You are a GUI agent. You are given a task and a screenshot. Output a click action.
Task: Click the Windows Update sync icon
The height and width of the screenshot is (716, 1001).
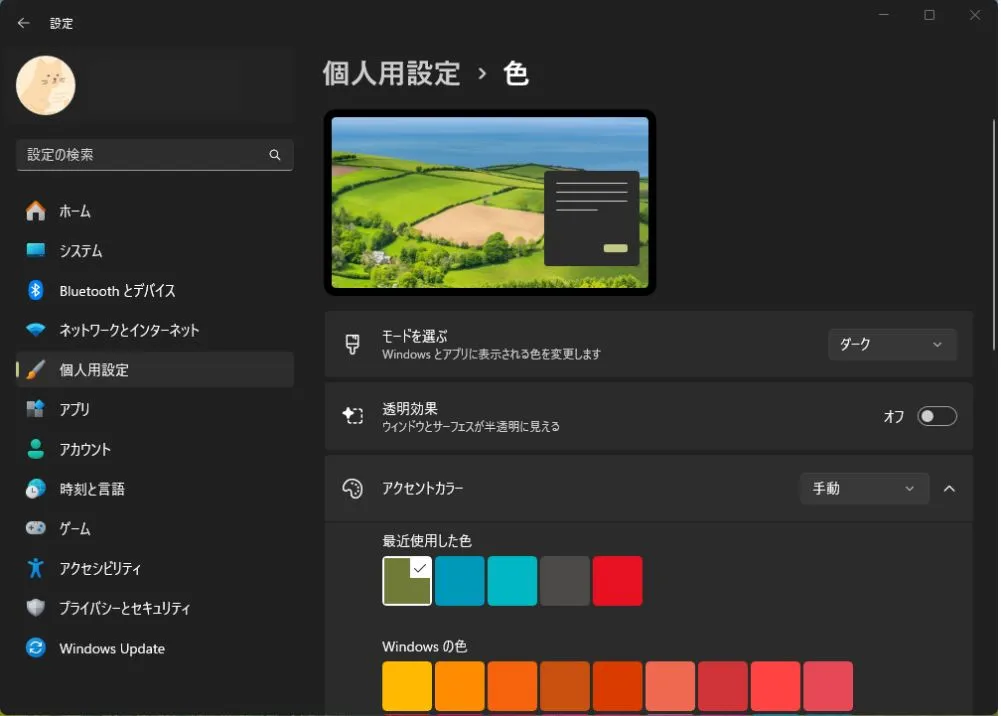tap(36, 648)
